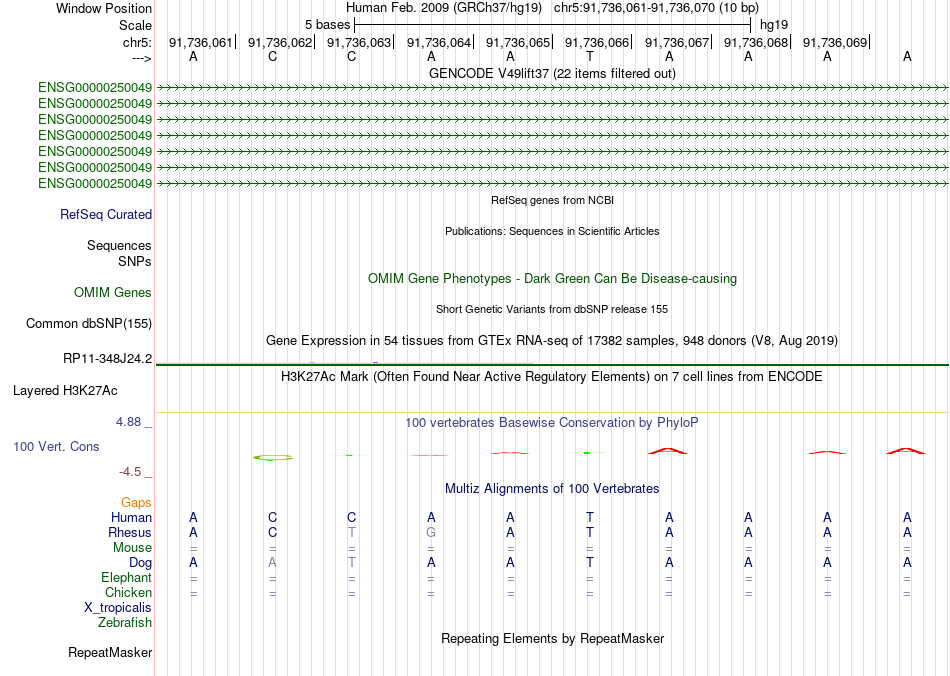The image size is (950, 676).
Task: Select the Zebrafish alignment row label
Action: click(x=125, y=622)
